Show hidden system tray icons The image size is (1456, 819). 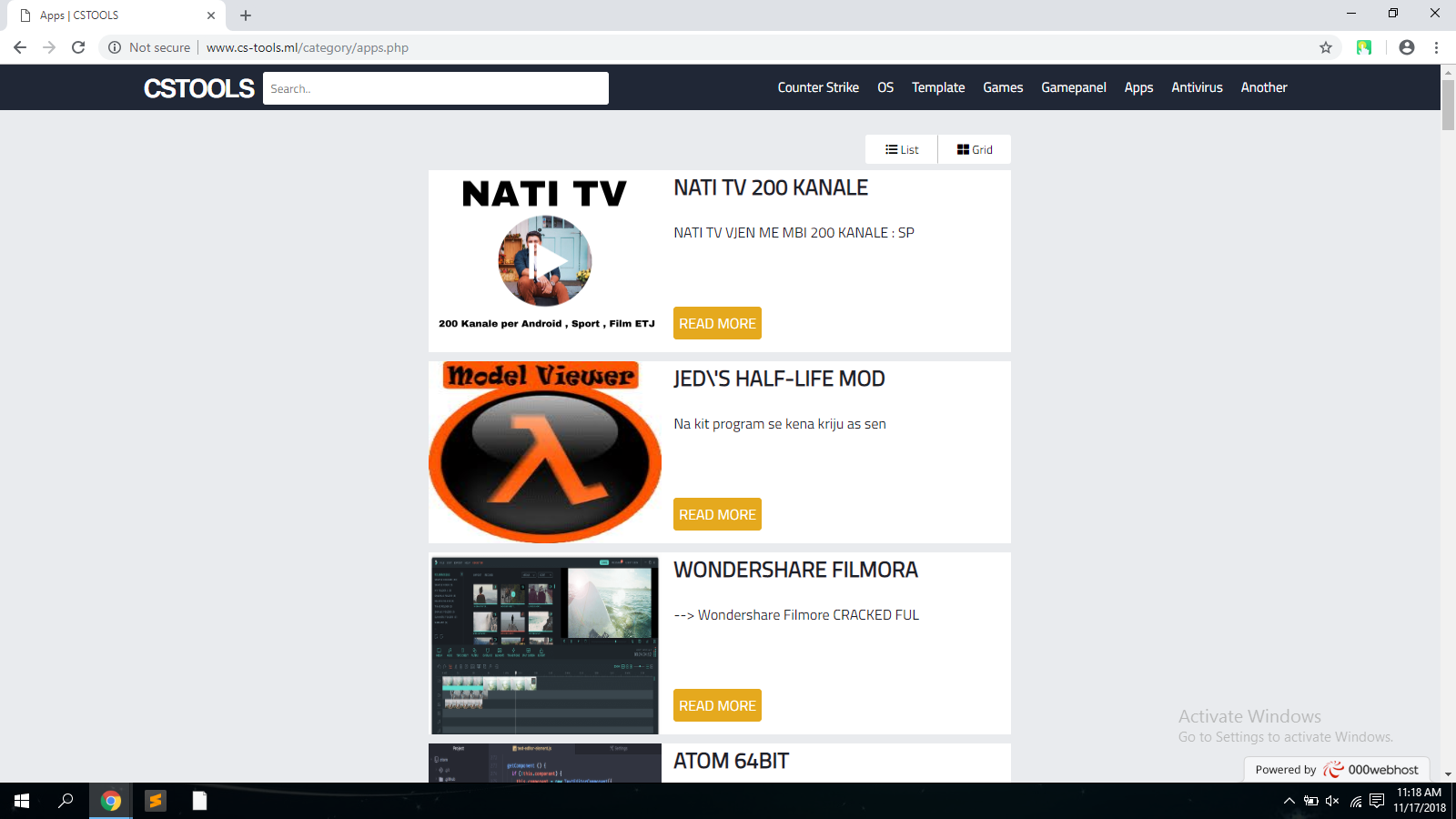[1289, 801]
